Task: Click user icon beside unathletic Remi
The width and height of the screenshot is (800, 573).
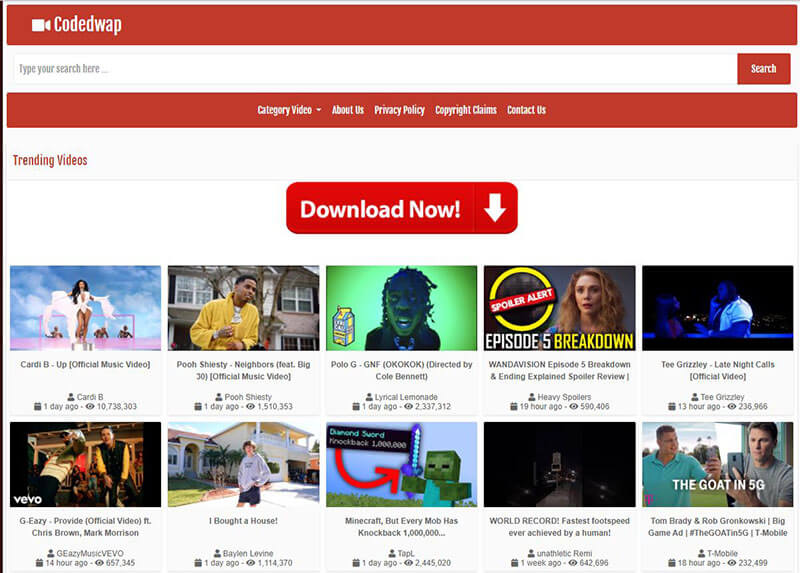Action: pos(531,554)
